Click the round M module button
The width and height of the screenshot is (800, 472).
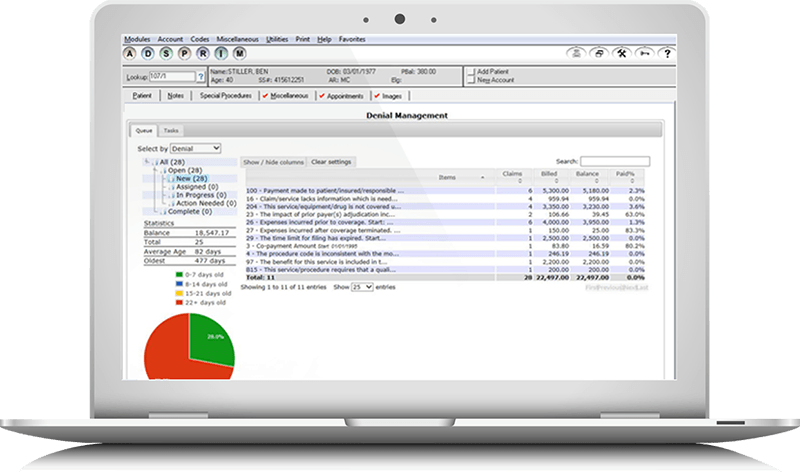[x=239, y=53]
